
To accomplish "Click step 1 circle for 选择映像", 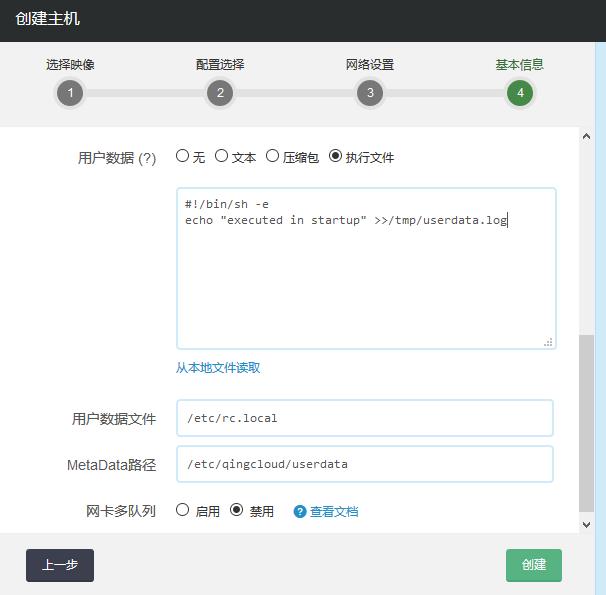I will (x=70, y=93).
